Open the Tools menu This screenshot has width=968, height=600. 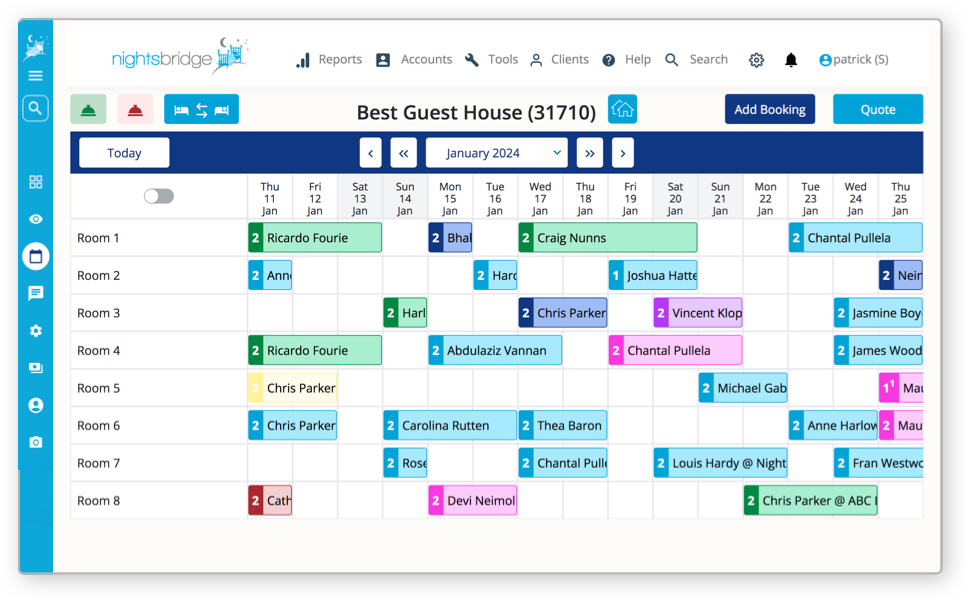point(502,59)
